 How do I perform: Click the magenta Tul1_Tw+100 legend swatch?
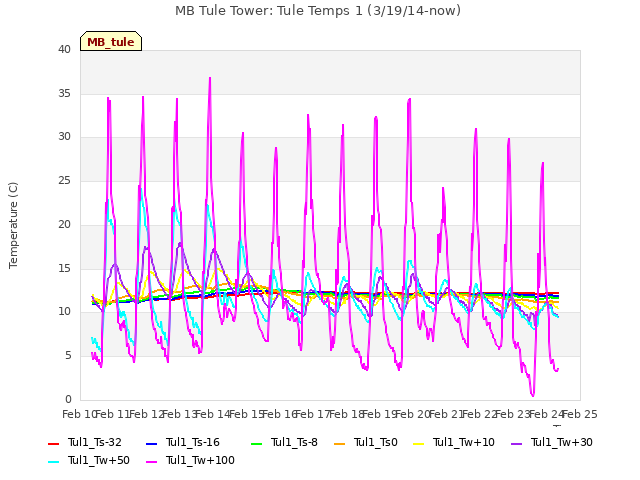[151, 462]
